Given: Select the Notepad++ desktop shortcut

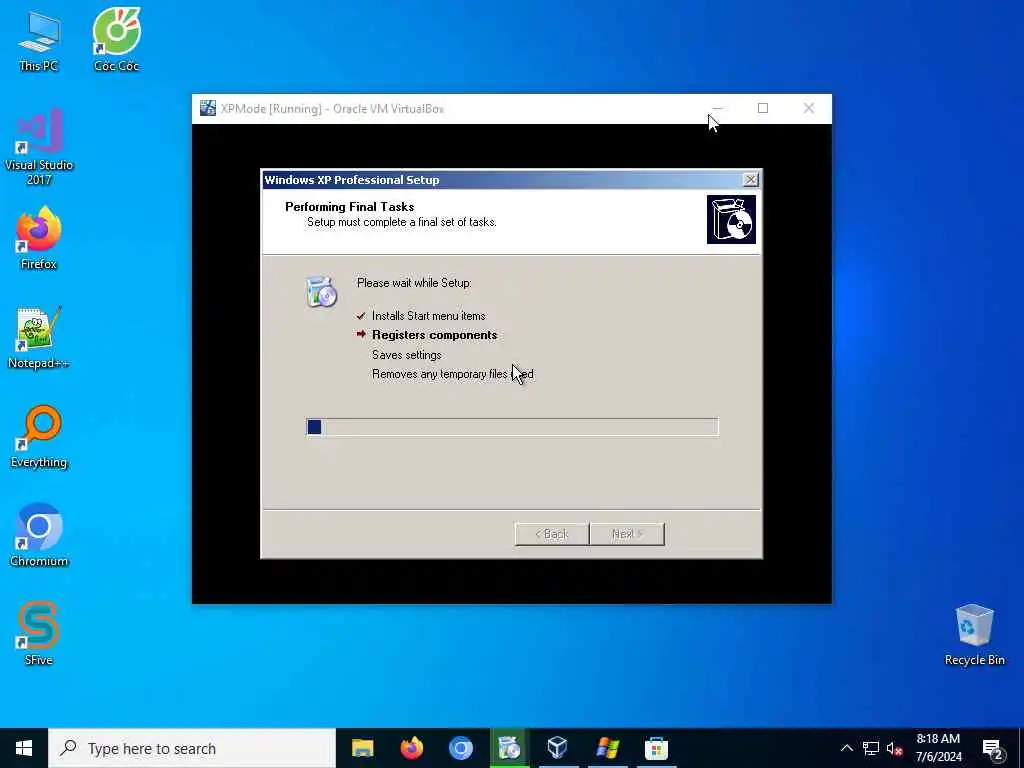Looking at the screenshot, I should pos(39,337).
